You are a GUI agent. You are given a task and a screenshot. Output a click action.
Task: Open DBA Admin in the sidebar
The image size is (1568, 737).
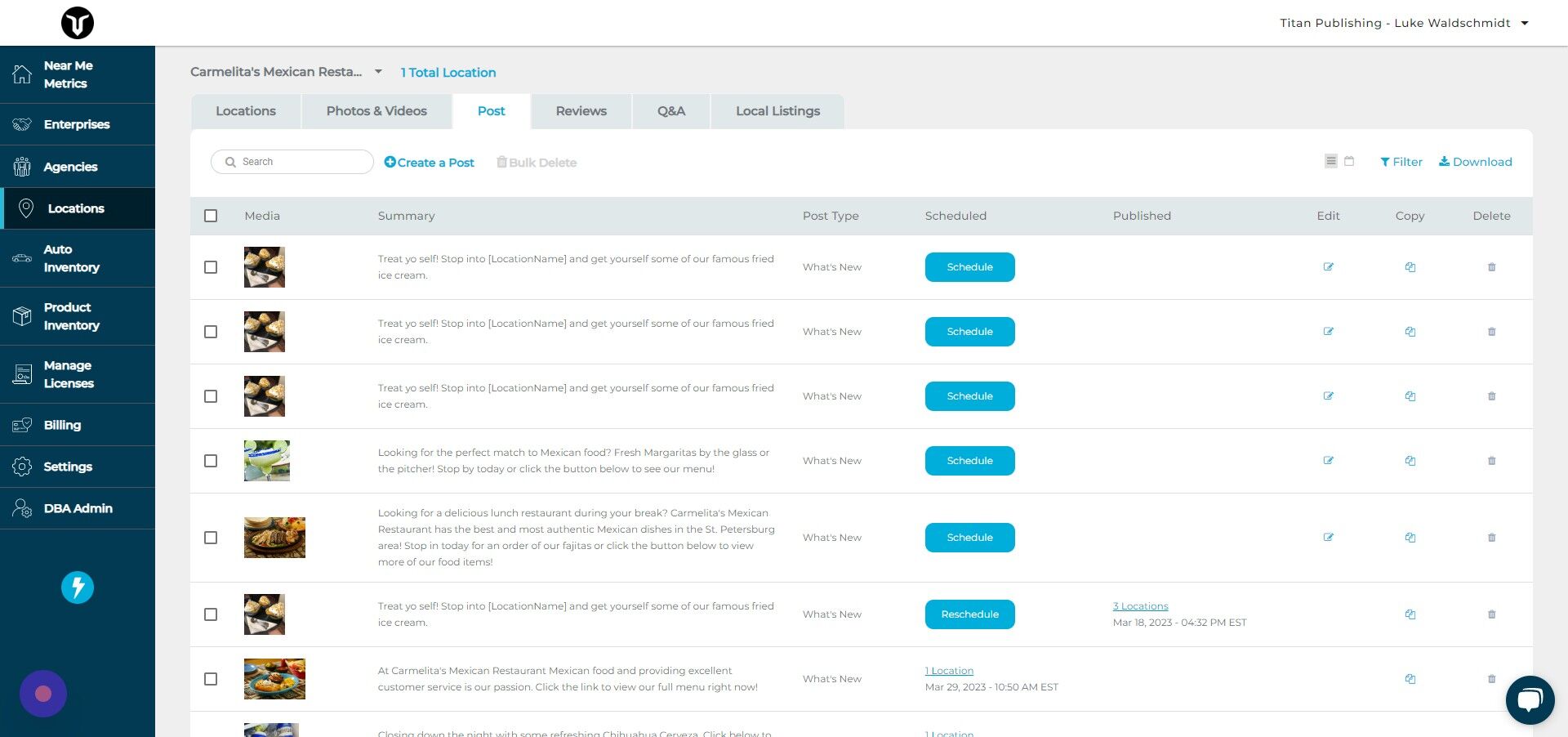(x=78, y=508)
